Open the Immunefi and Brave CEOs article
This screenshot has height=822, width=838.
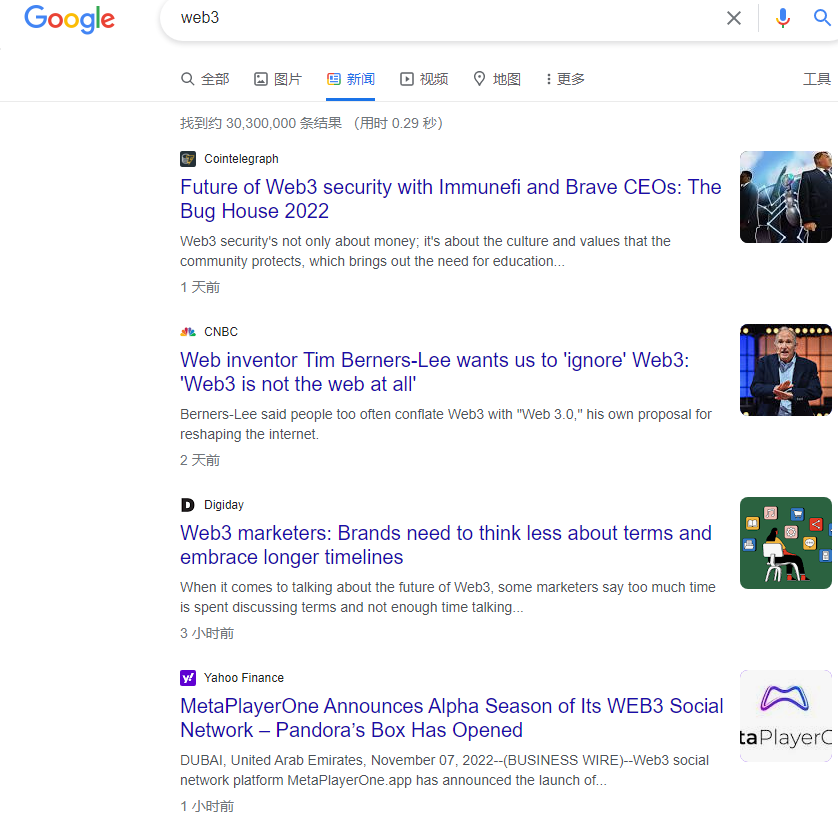pos(450,199)
